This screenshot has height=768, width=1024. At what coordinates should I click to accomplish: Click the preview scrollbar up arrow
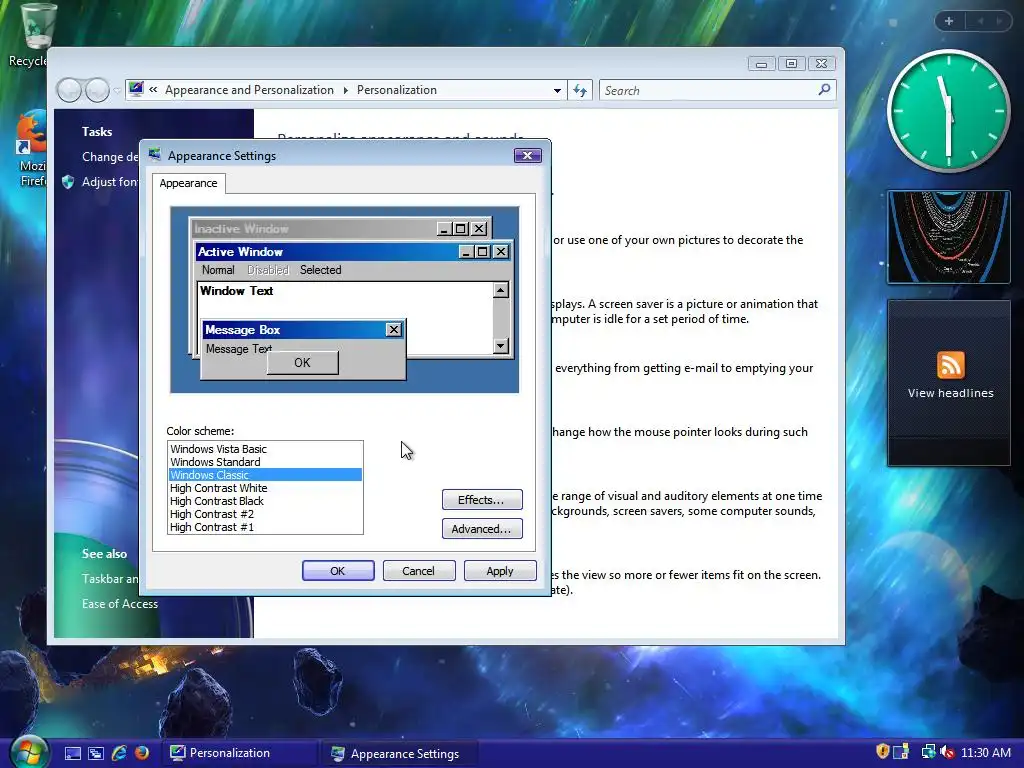tap(501, 290)
